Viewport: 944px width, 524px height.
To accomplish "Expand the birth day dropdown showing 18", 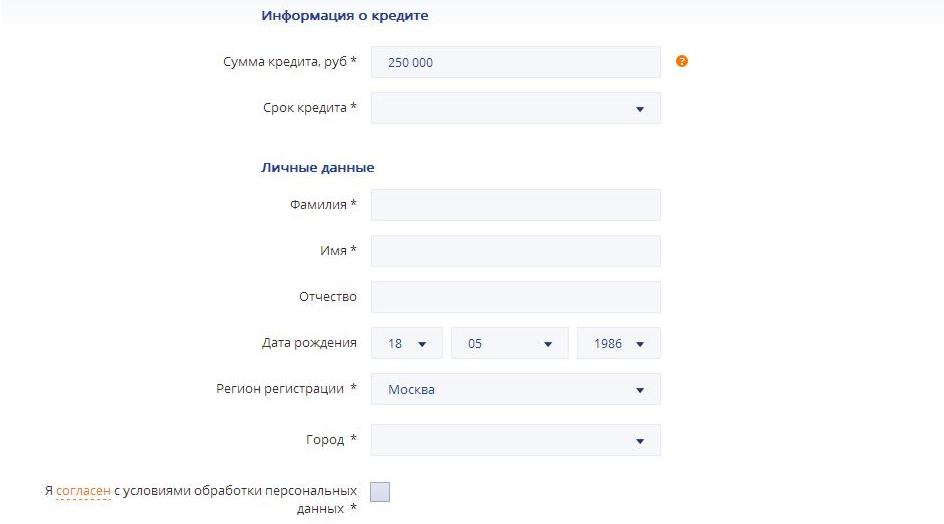I will click(407, 343).
